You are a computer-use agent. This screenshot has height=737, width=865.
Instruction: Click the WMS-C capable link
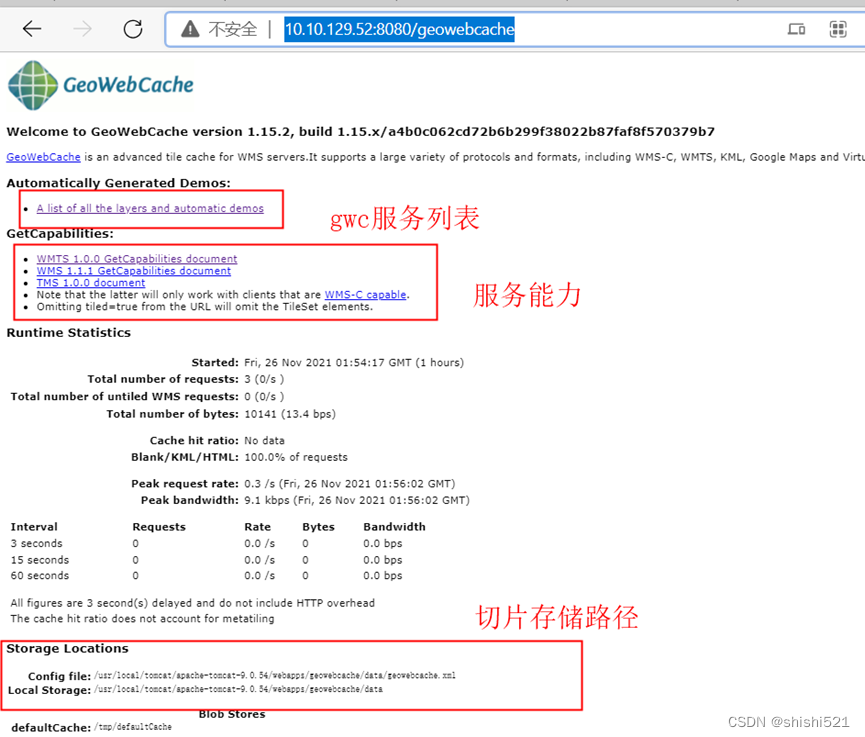(x=366, y=294)
